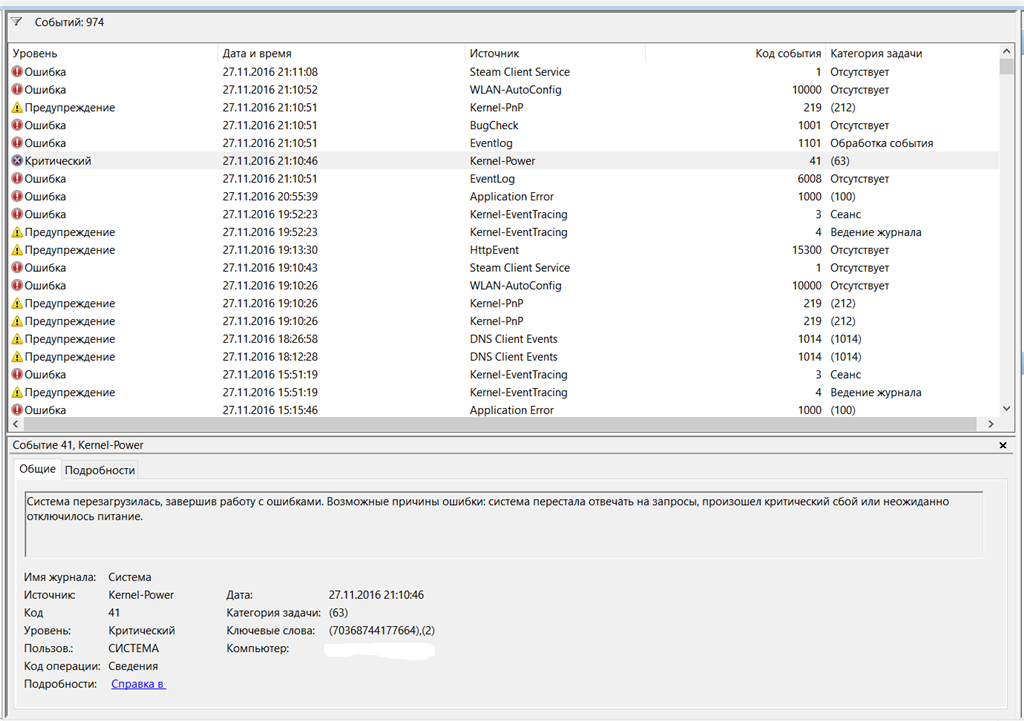This screenshot has width=1024, height=721.
Task: Click the up arrow of the event list scrollbar
Action: point(1006,51)
